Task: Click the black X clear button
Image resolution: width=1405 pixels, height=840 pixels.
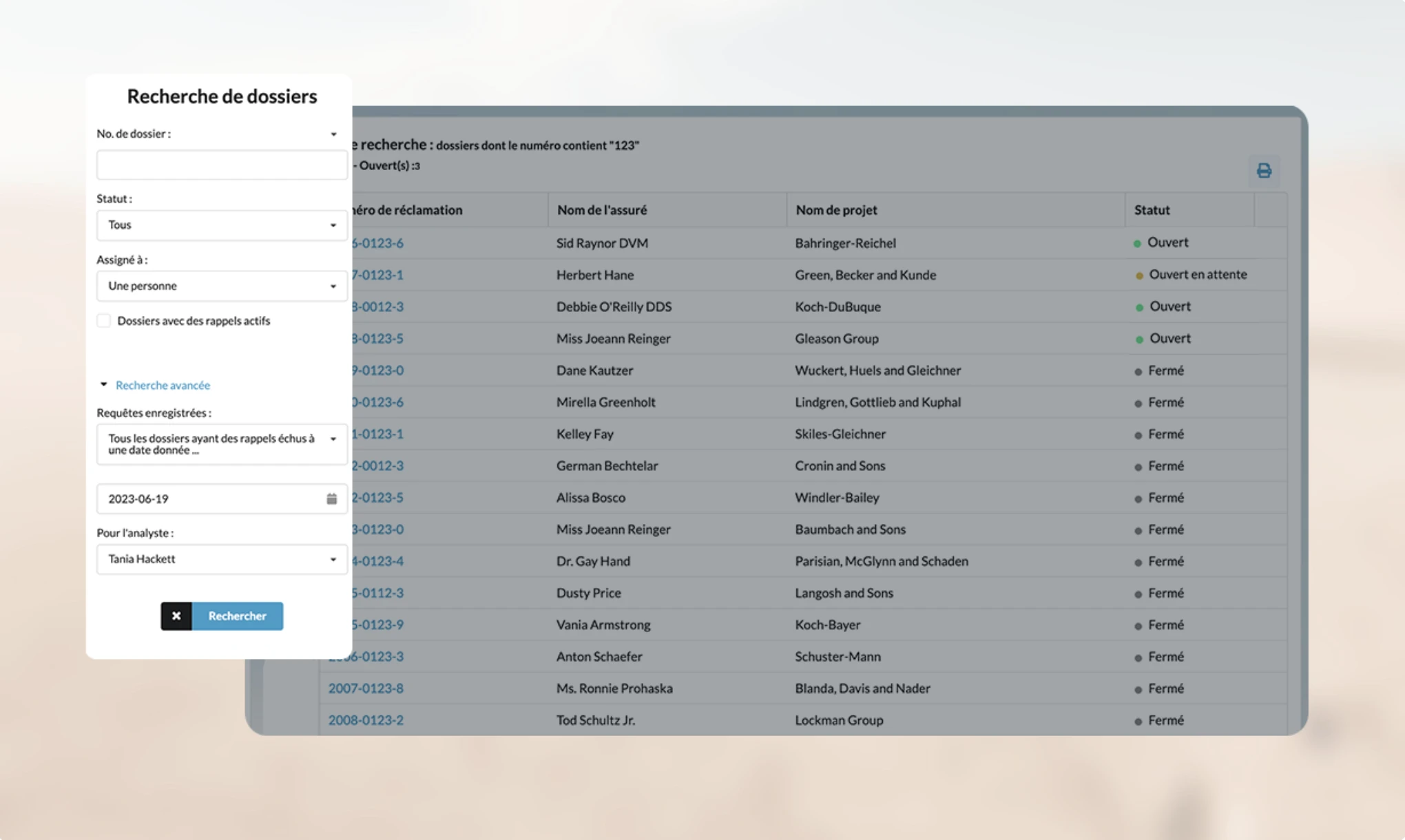Action: point(176,616)
